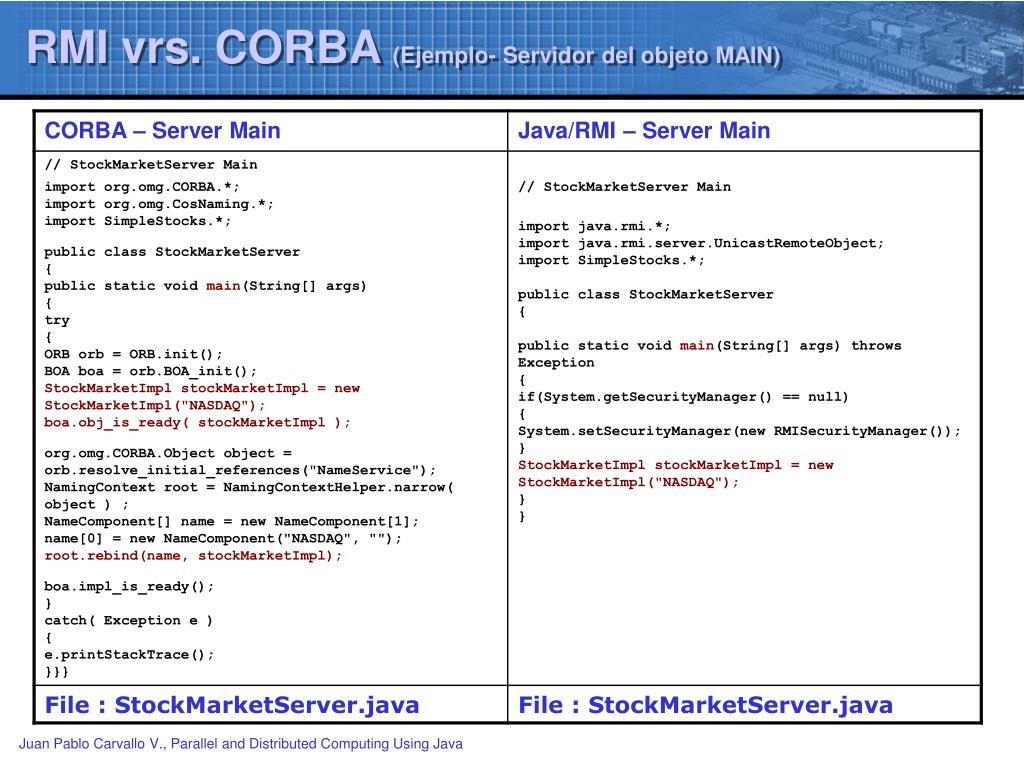The height and width of the screenshot is (768, 1024).
Task: Click line "boa.impl_is_ready();"
Action: [129, 586]
